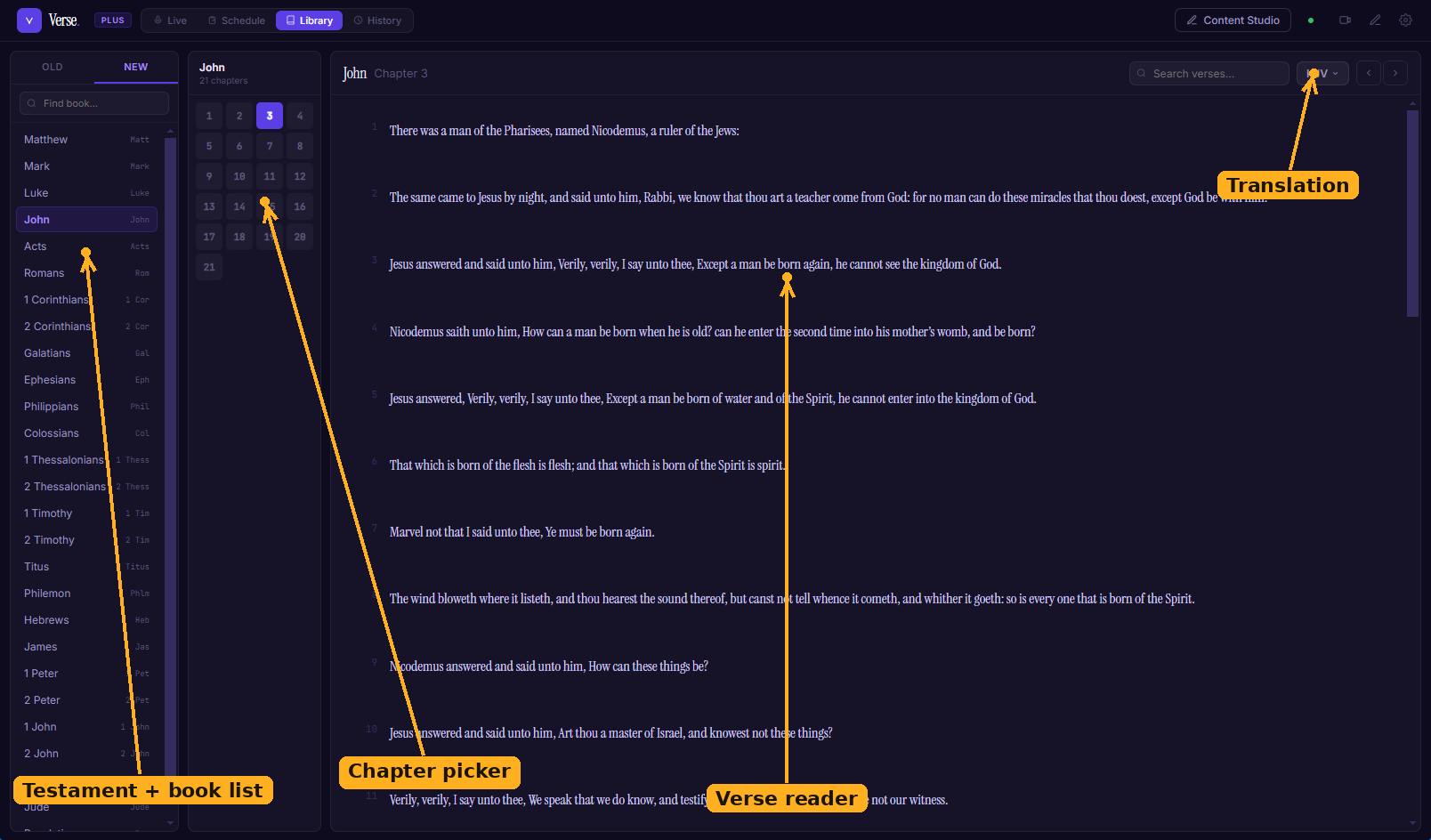Click the green connection status dot
The width and height of the screenshot is (1431, 840).
click(1311, 20)
